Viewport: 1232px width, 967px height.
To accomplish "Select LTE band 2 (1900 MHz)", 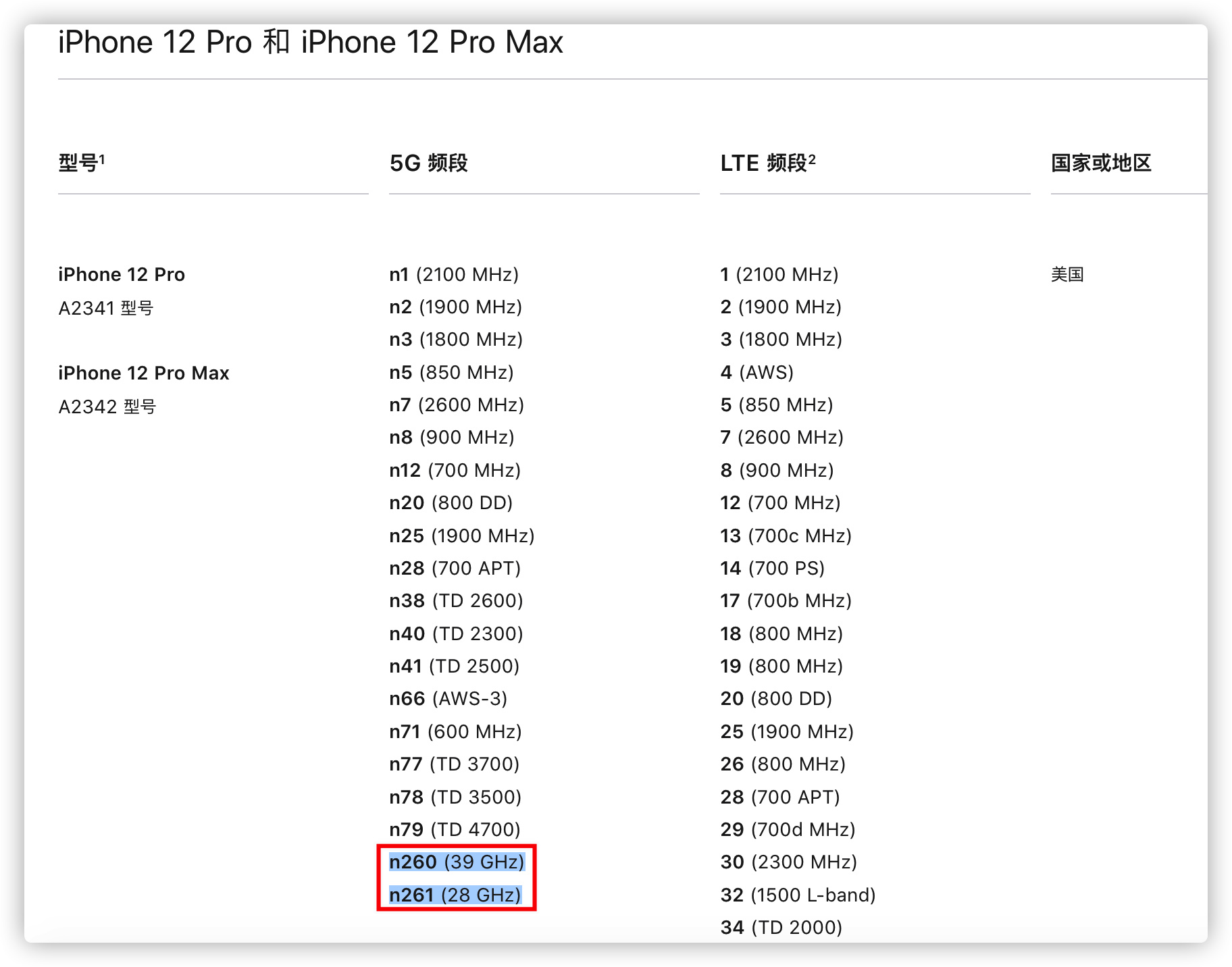I will point(781,307).
